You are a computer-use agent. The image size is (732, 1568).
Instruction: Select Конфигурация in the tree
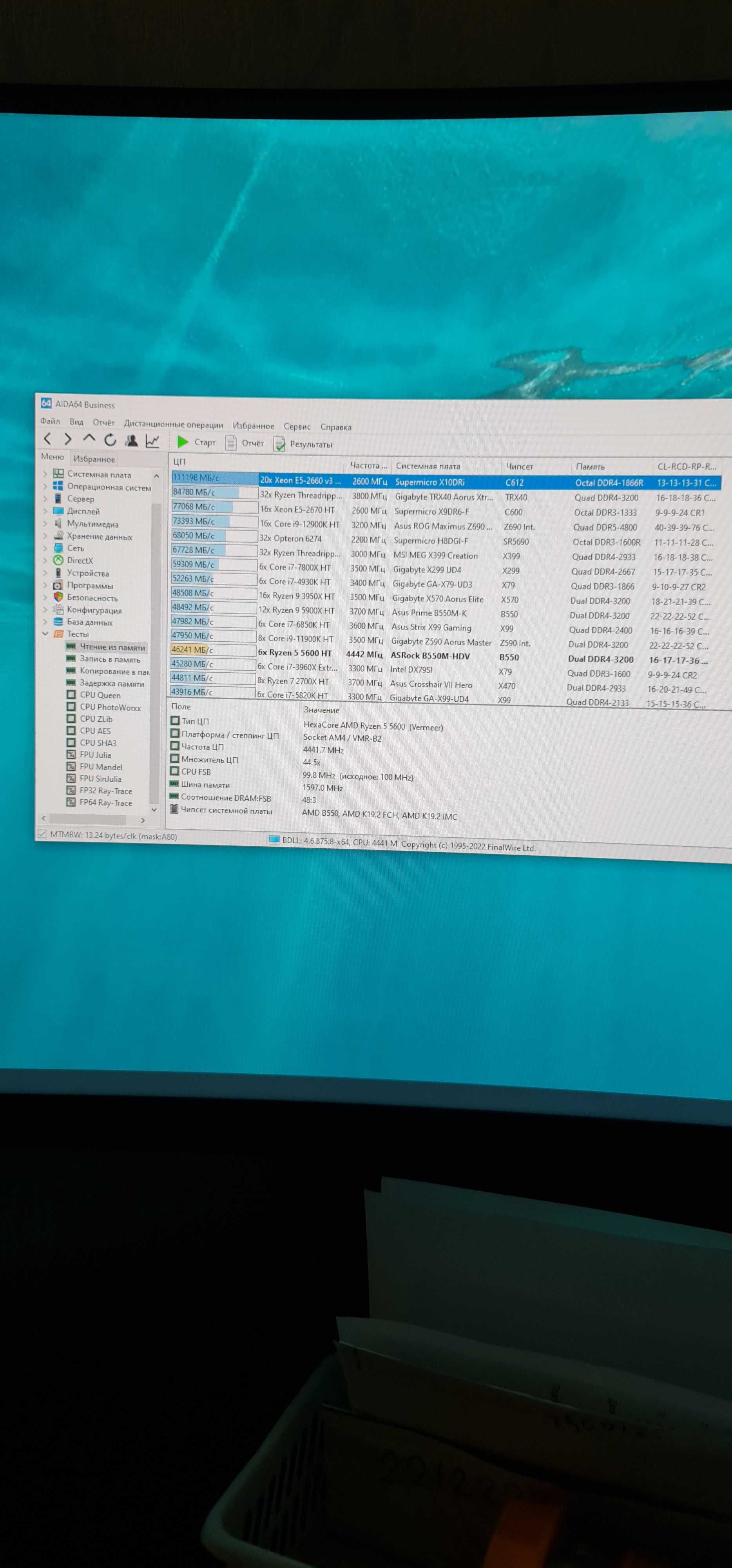point(94,610)
